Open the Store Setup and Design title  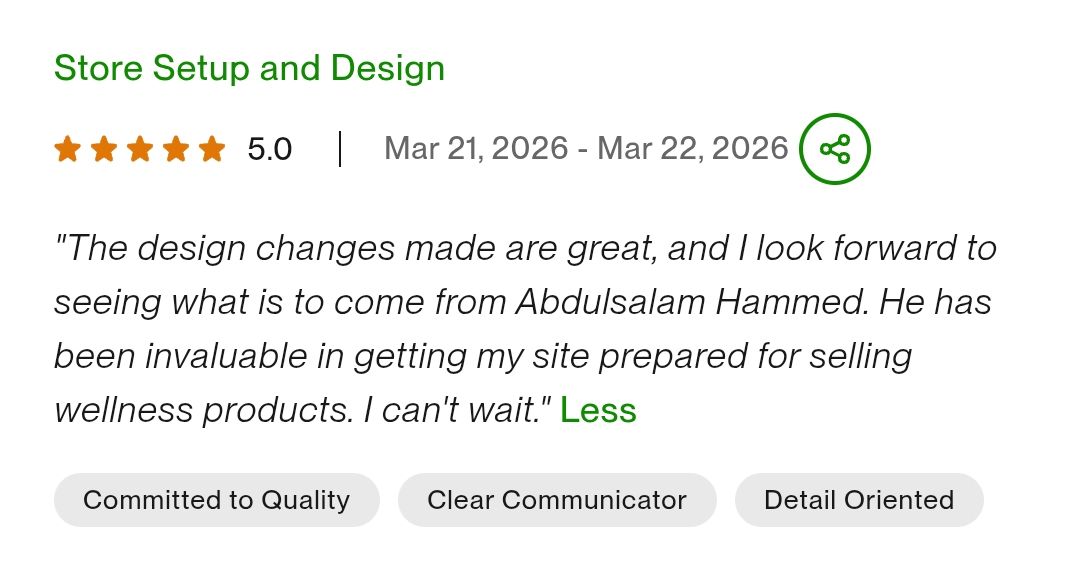click(249, 69)
